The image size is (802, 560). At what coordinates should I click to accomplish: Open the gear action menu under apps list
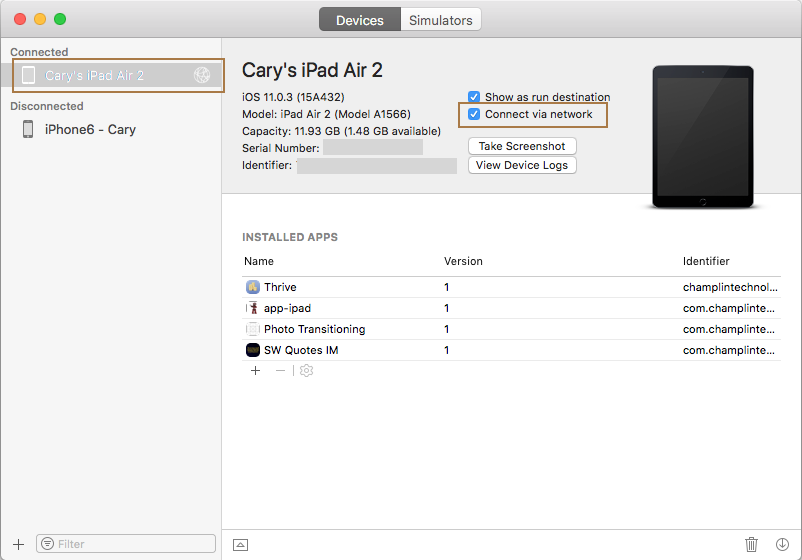306,371
